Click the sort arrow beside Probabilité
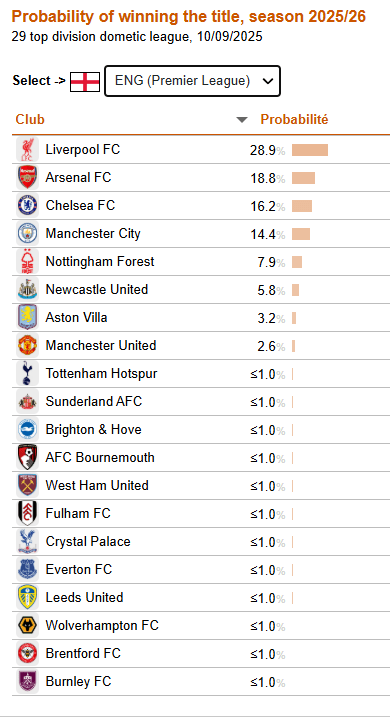 (x=242, y=120)
